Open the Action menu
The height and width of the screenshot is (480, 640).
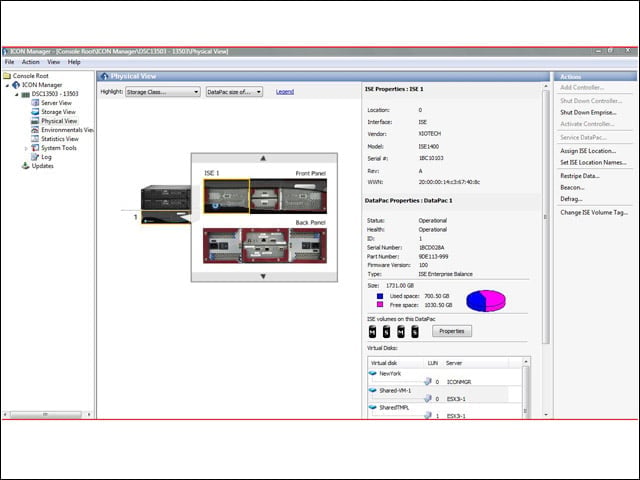pyautogui.click(x=31, y=62)
